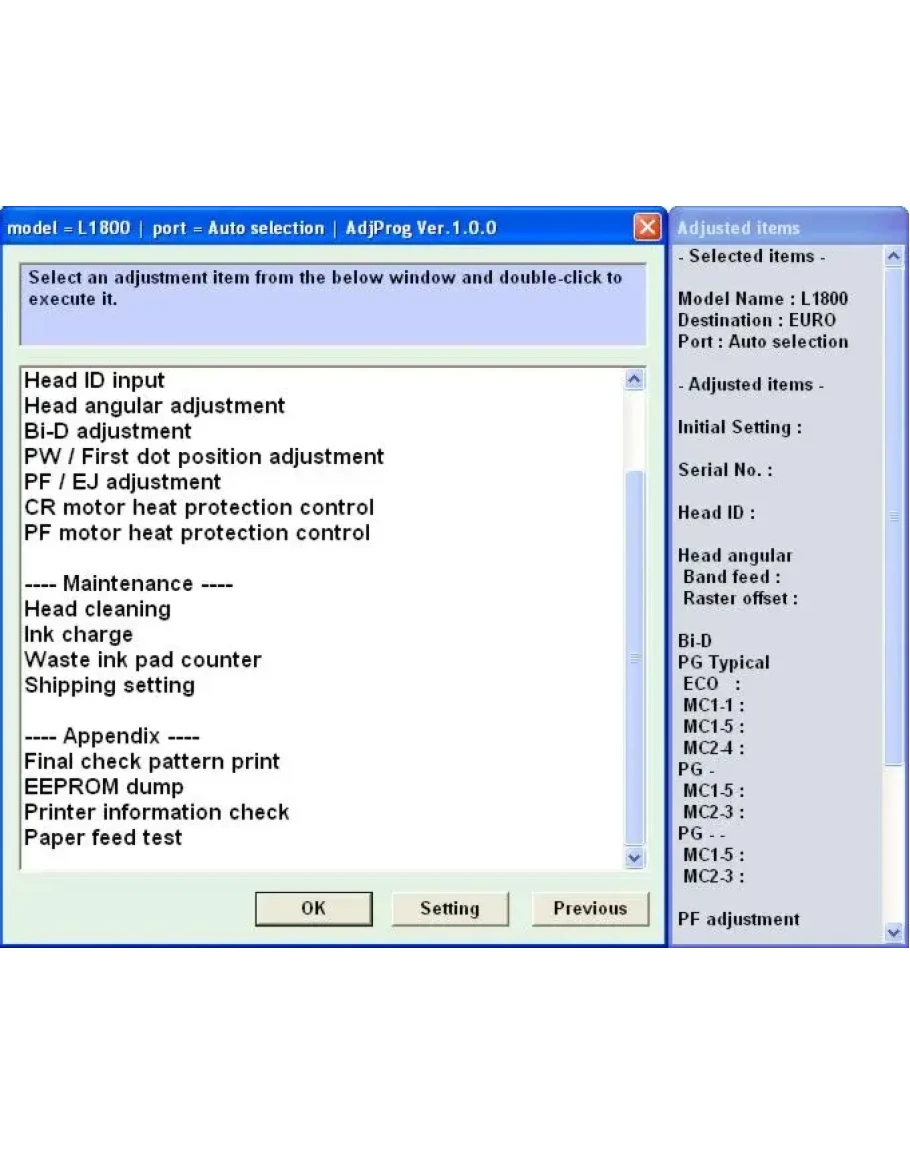
Task: Pick PW / First dot position adjustment
Action: (204, 457)
